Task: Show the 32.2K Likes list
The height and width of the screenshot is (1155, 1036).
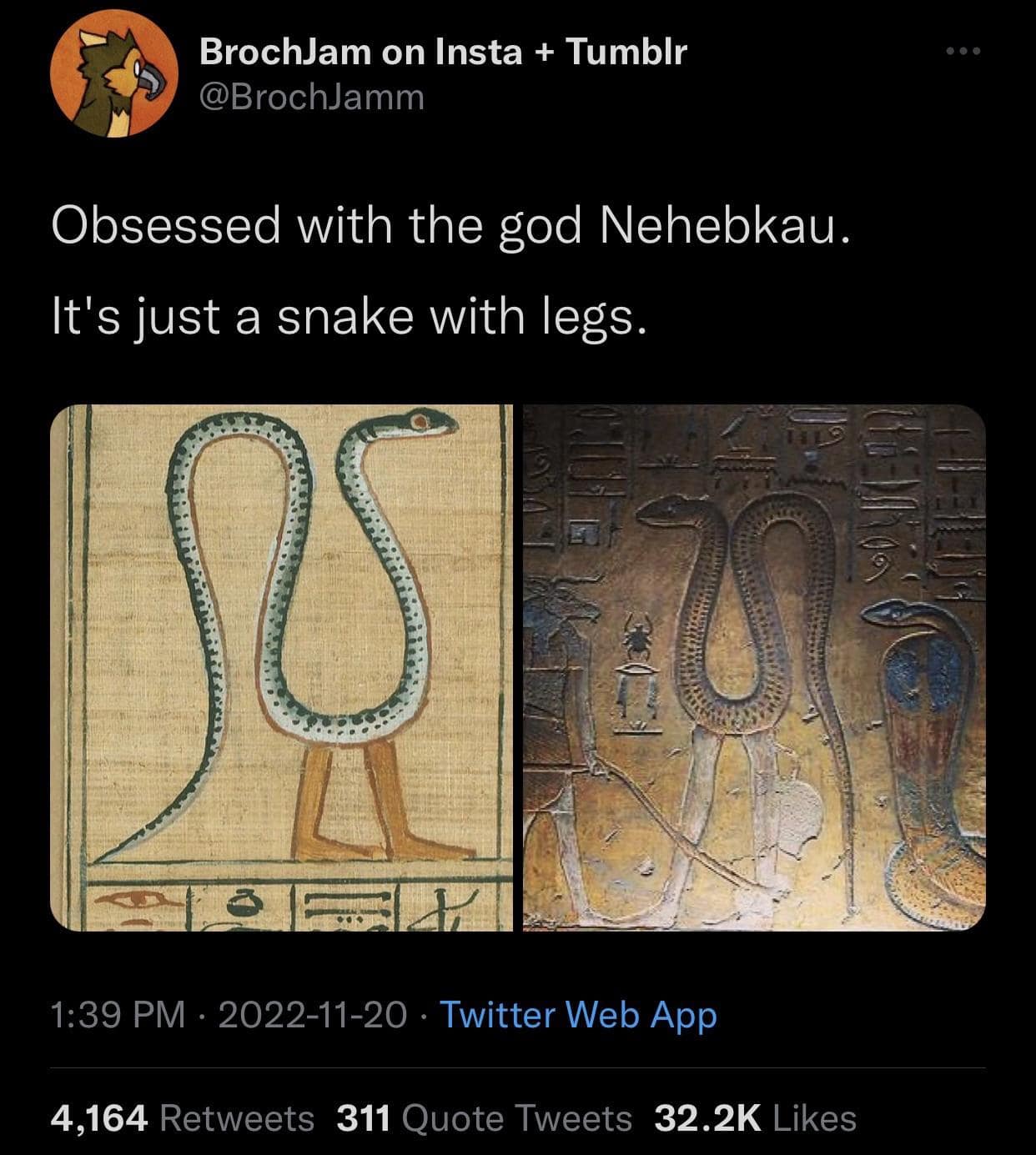Action: pos(755,1118)
